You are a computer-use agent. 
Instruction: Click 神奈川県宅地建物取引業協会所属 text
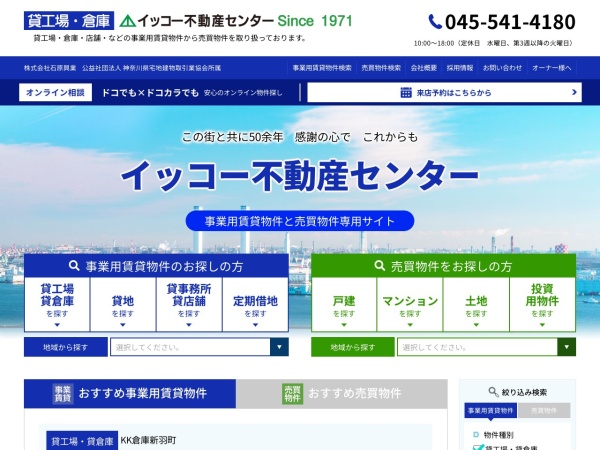tap(172, 68)
